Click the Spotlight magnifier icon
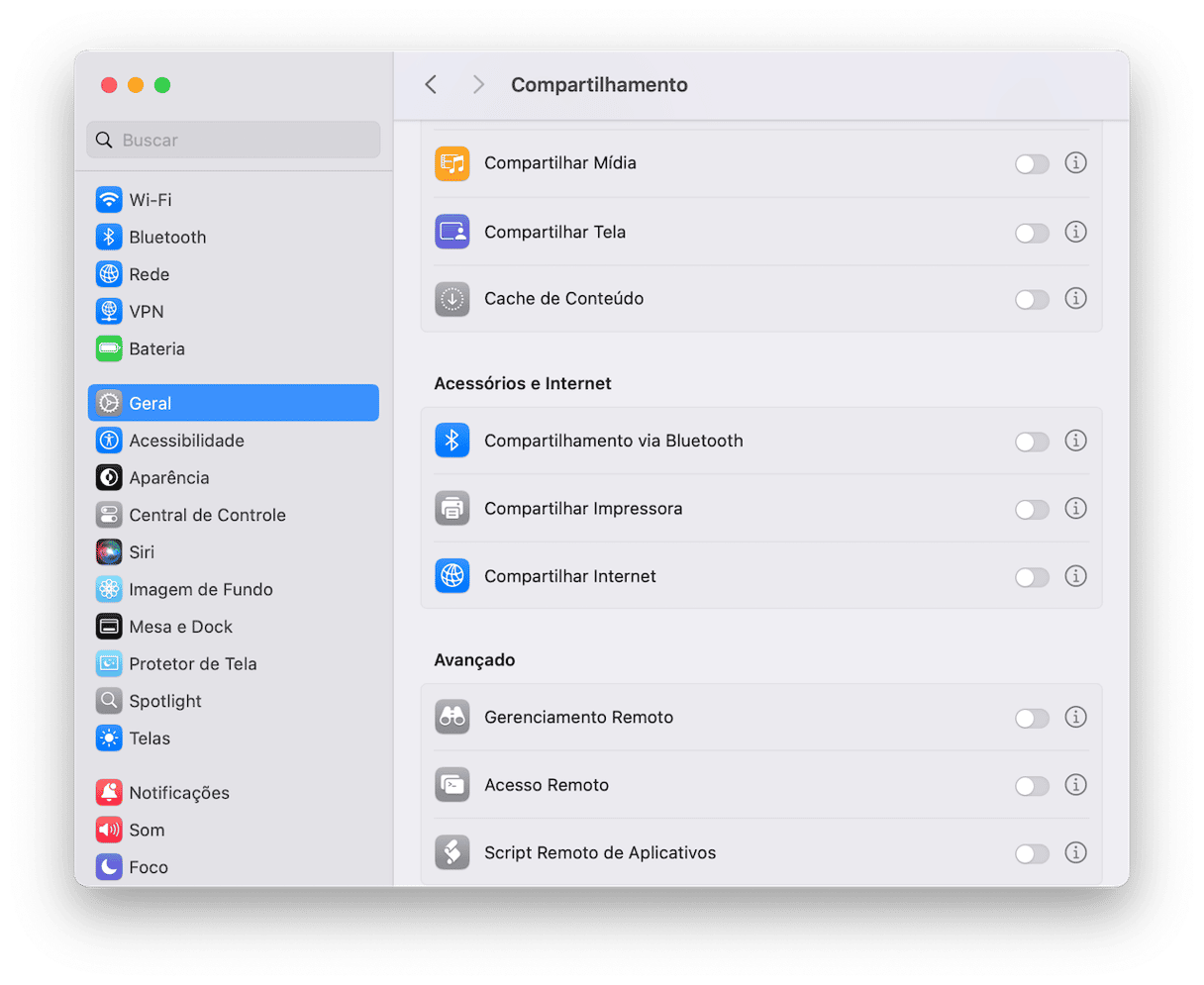The height and width of the screenshot is (985, 1204). point(109,701)
